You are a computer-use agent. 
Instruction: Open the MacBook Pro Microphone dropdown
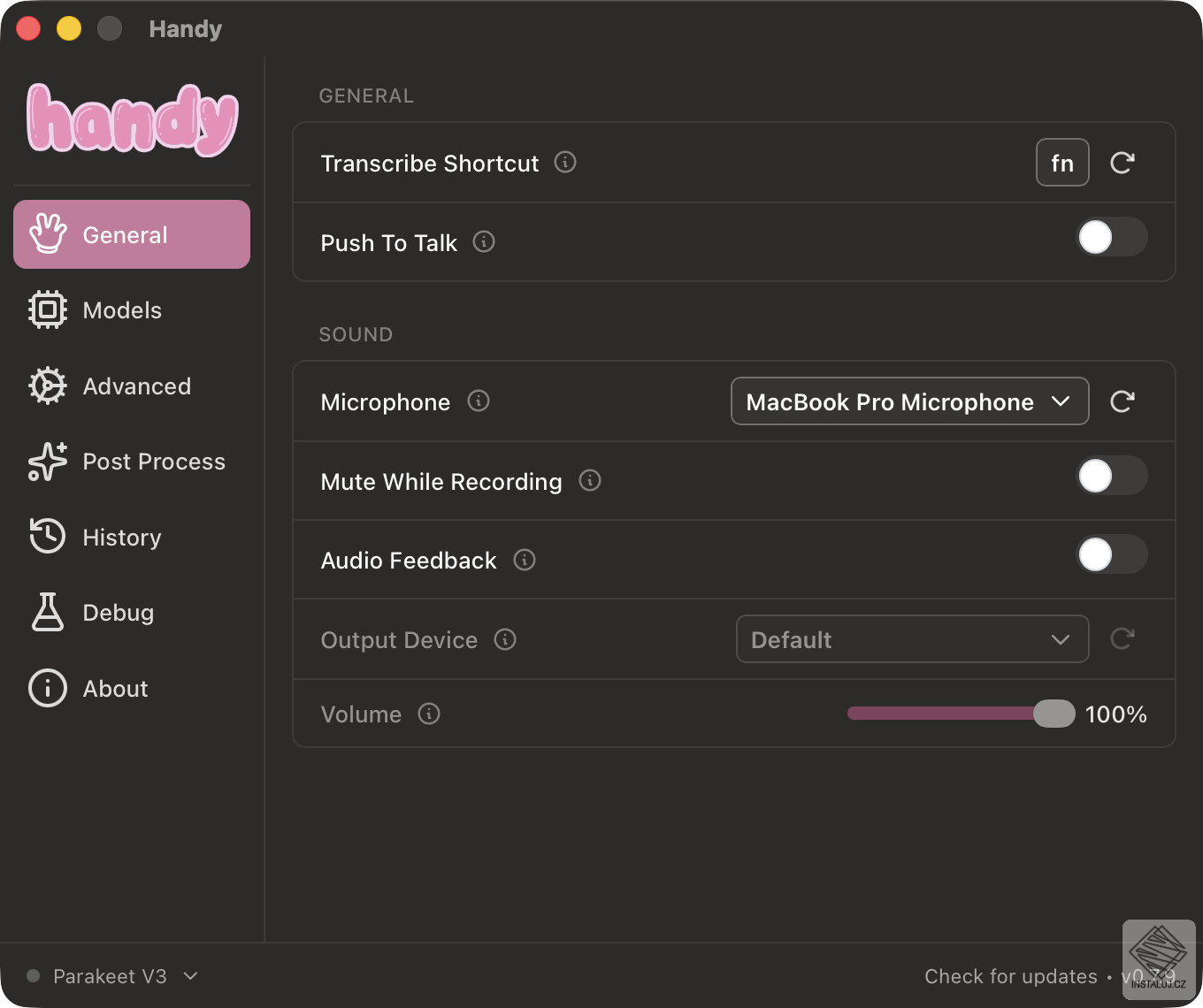tap(909, 401)
